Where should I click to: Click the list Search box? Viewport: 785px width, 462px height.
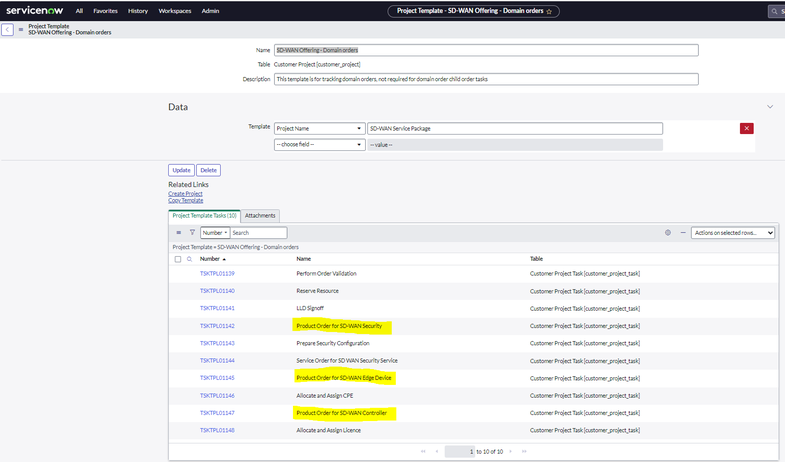point(258,233)
